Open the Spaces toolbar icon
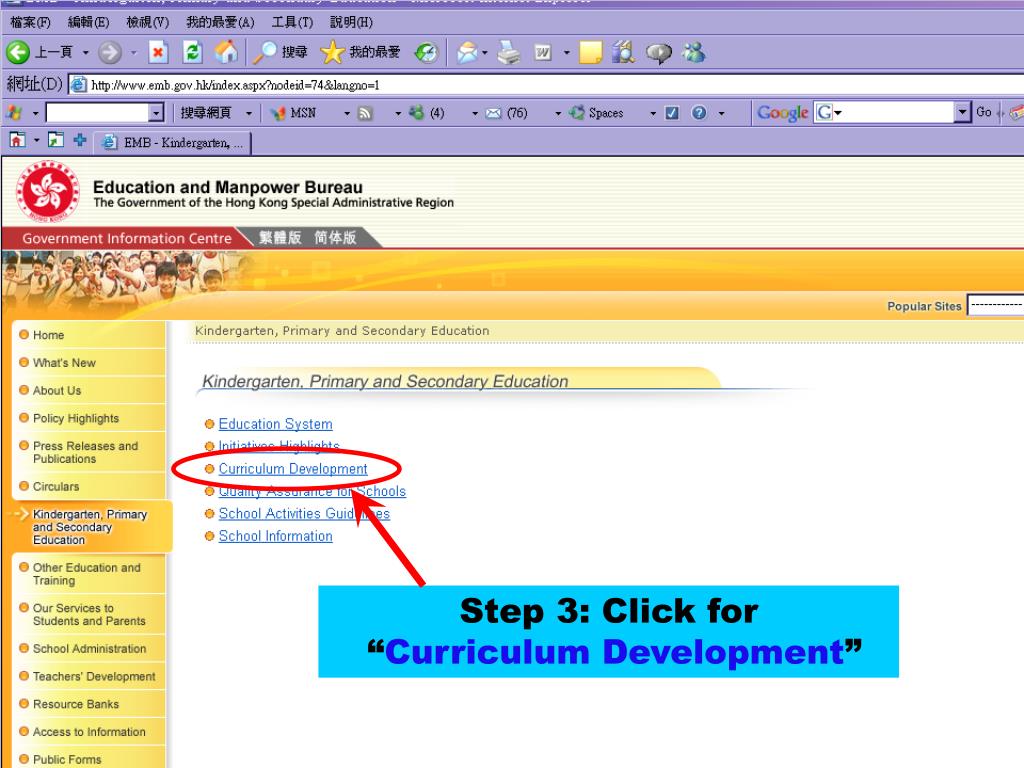1024x768 pixels. tap(577, 112)
